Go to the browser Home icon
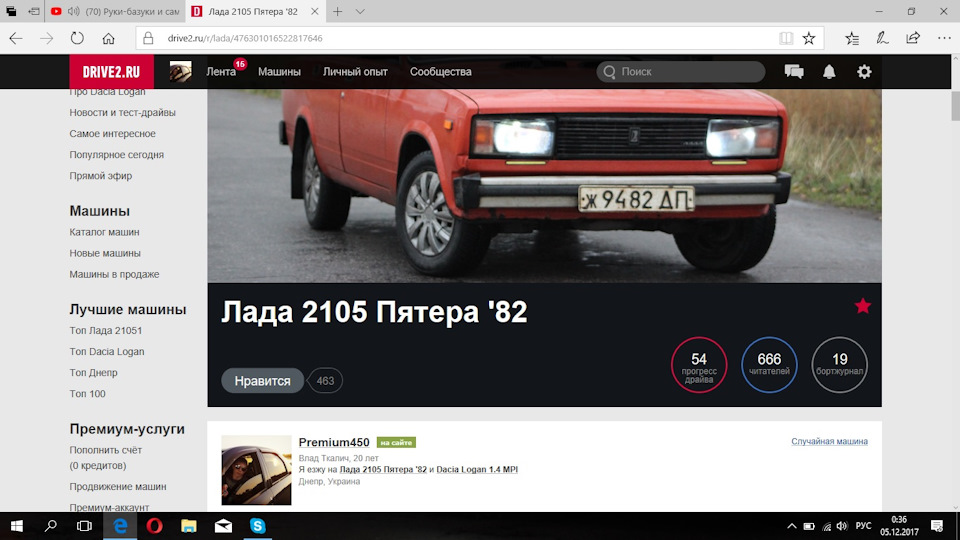Viewport: 960px width, 540px height. (108, 38)
